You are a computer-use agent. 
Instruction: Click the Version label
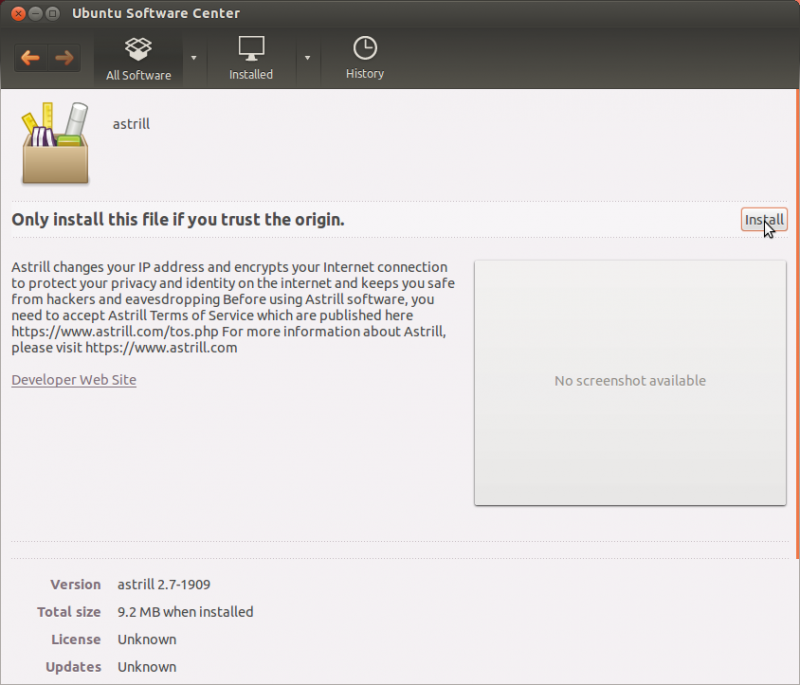76,585
